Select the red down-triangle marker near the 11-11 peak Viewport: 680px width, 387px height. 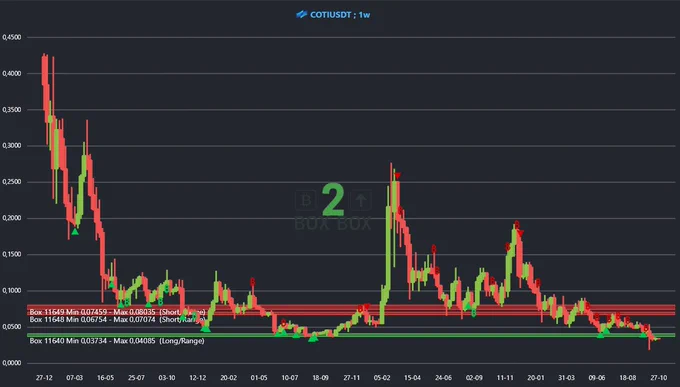pyautogui.click(x=520, y=233)
